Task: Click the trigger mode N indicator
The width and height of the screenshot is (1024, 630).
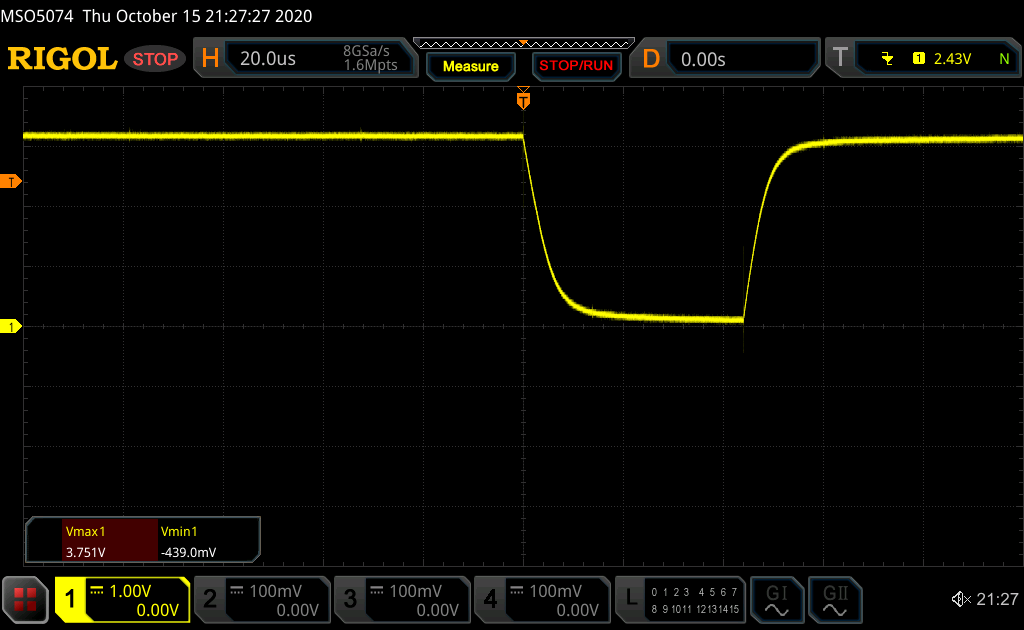Action: 1004,59
